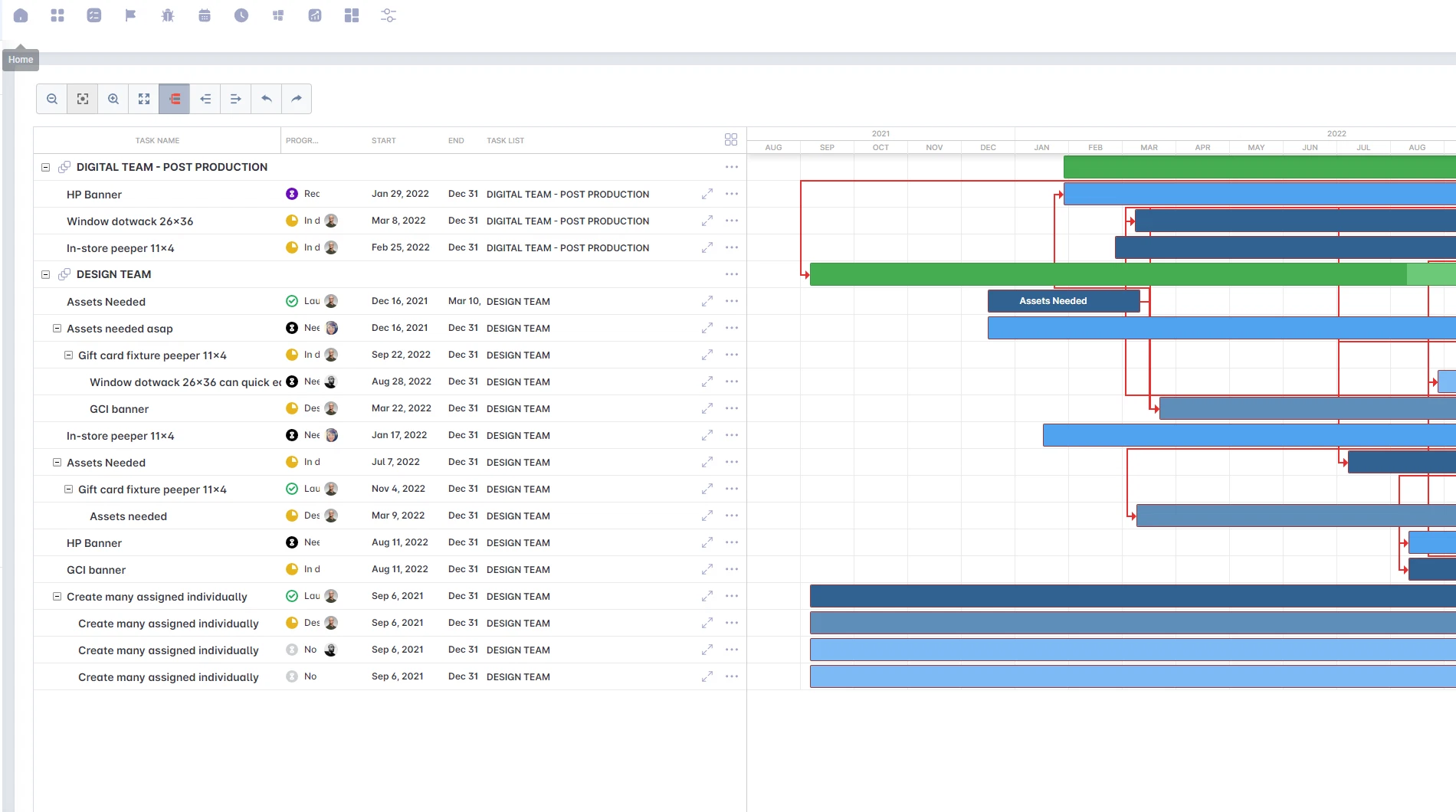
Task: Open the Bug tracker icon
Action: pos(168,15)
